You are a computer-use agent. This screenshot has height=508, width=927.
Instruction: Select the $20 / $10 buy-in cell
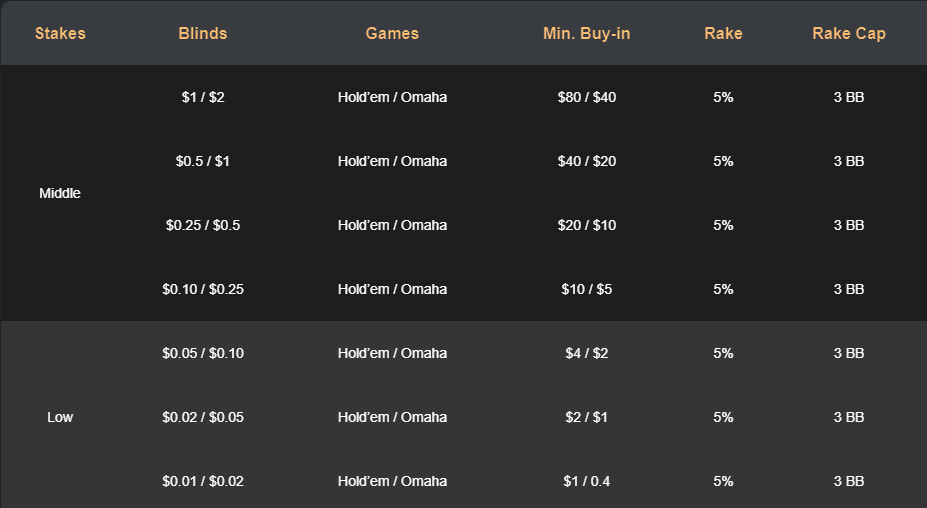pos(586,225)
